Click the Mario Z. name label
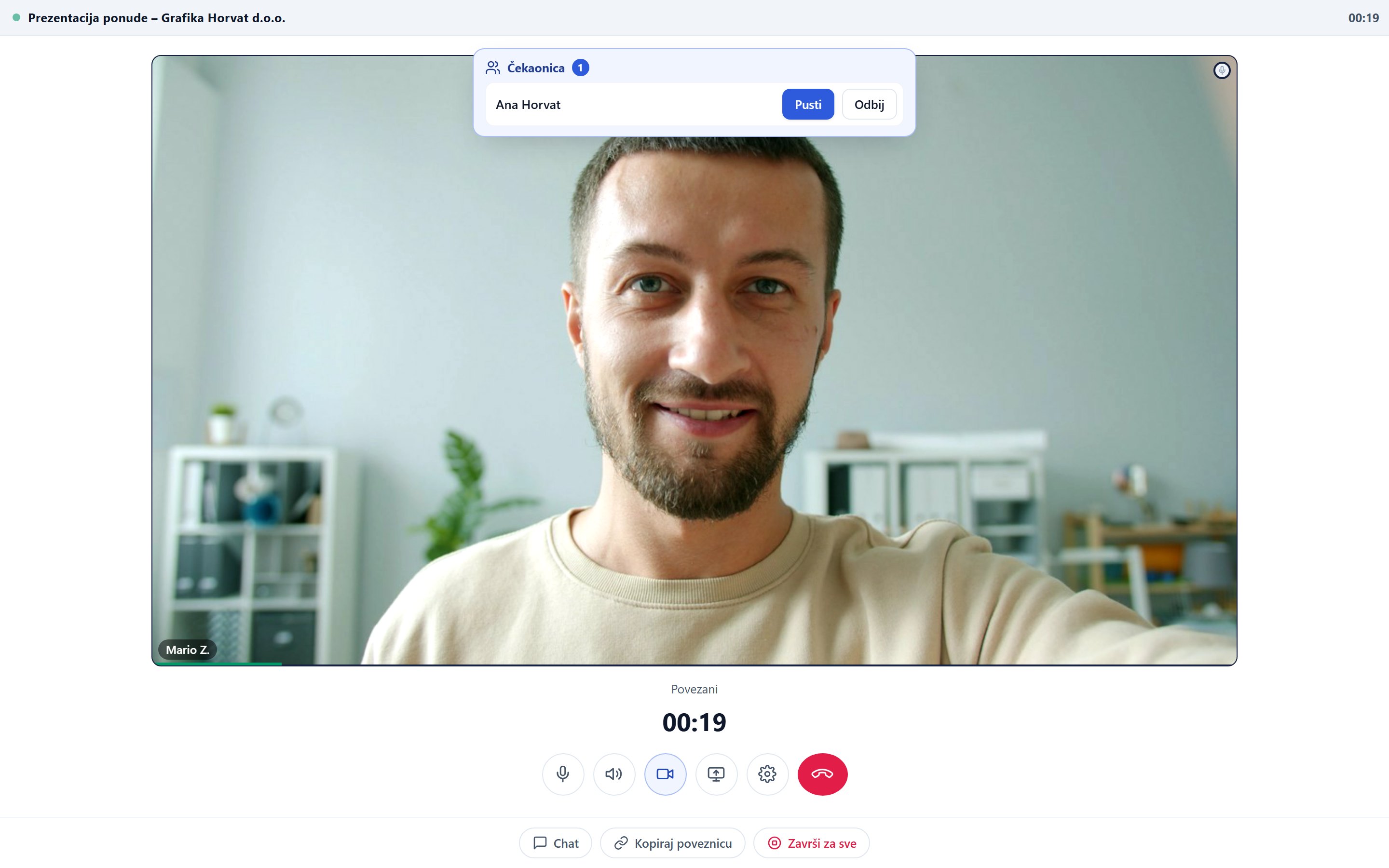Viewport: 1389px width, 868px height. [x=187, y=650]
